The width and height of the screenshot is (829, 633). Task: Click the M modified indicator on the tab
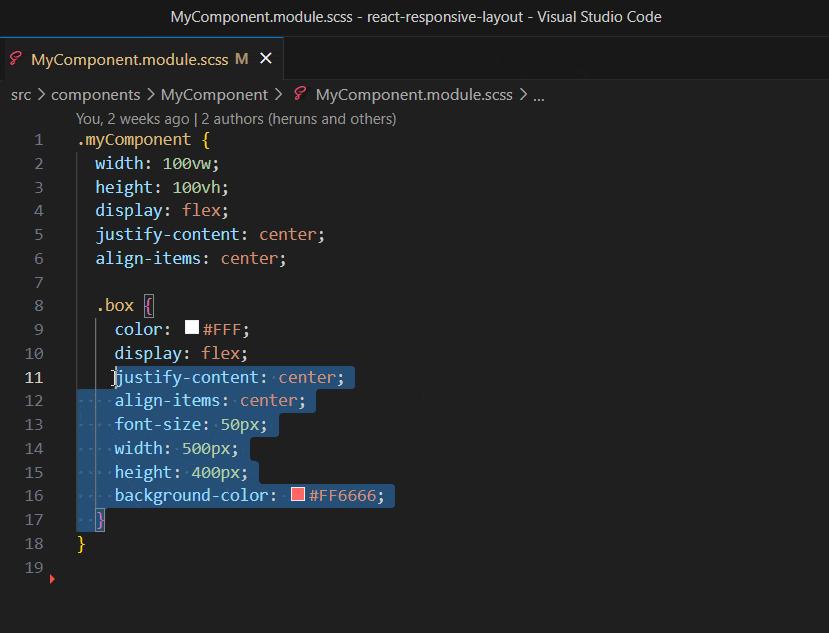click(240, 59)
